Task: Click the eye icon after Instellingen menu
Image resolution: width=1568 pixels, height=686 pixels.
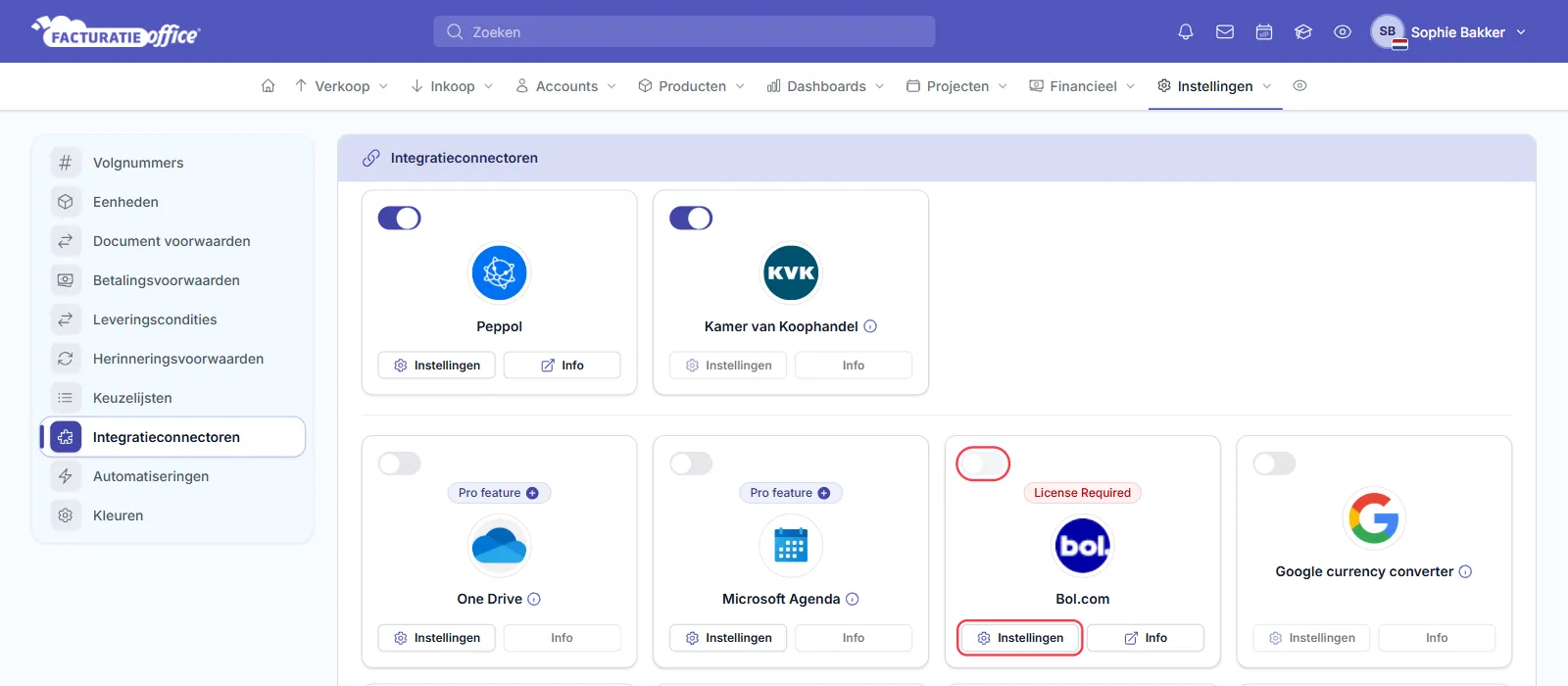Action: (1299, 86)
